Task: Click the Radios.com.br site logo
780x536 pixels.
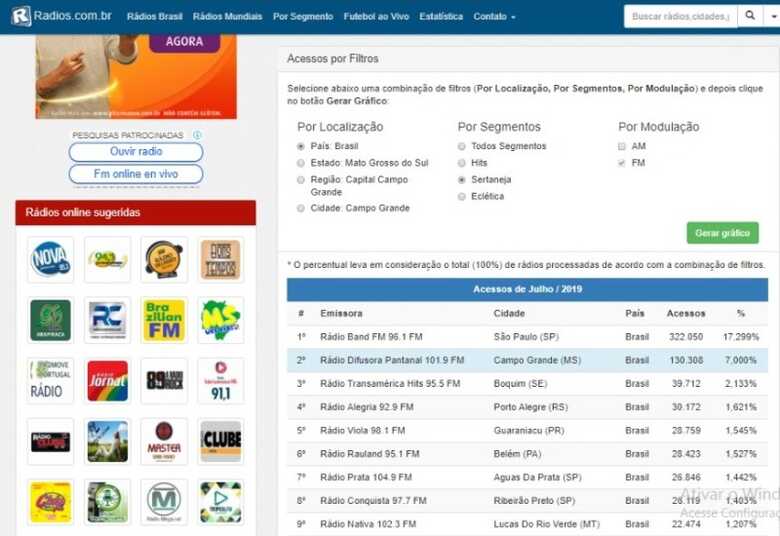Action: pyautogui.click(x=62, y=17)
